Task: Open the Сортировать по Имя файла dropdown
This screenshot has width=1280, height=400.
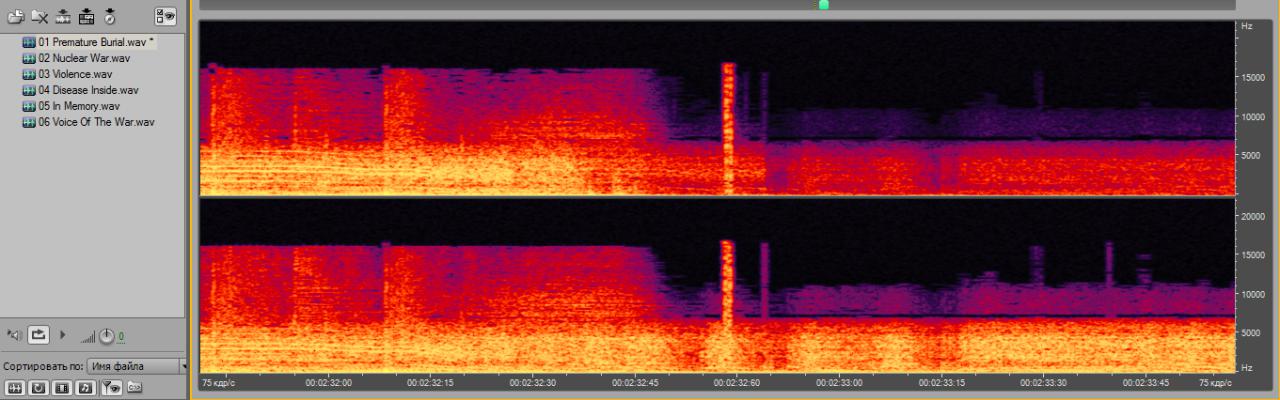Action: 137,366
